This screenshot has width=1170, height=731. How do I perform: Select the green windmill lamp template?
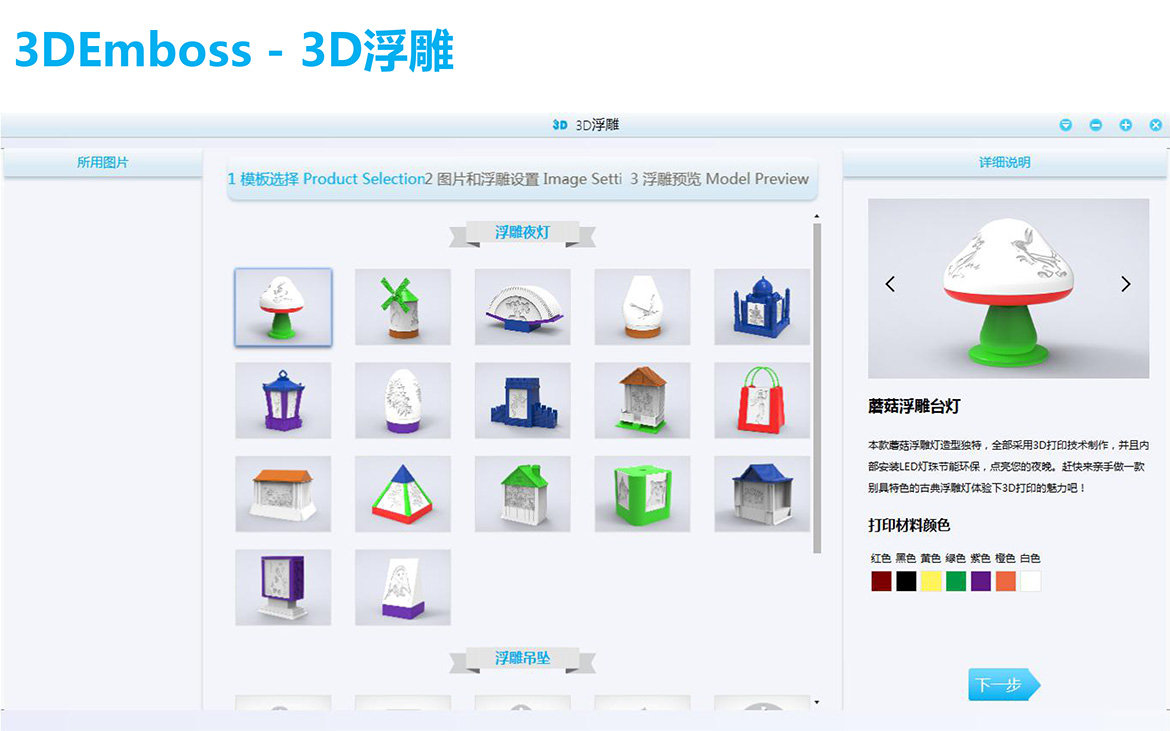coord(403,307)
